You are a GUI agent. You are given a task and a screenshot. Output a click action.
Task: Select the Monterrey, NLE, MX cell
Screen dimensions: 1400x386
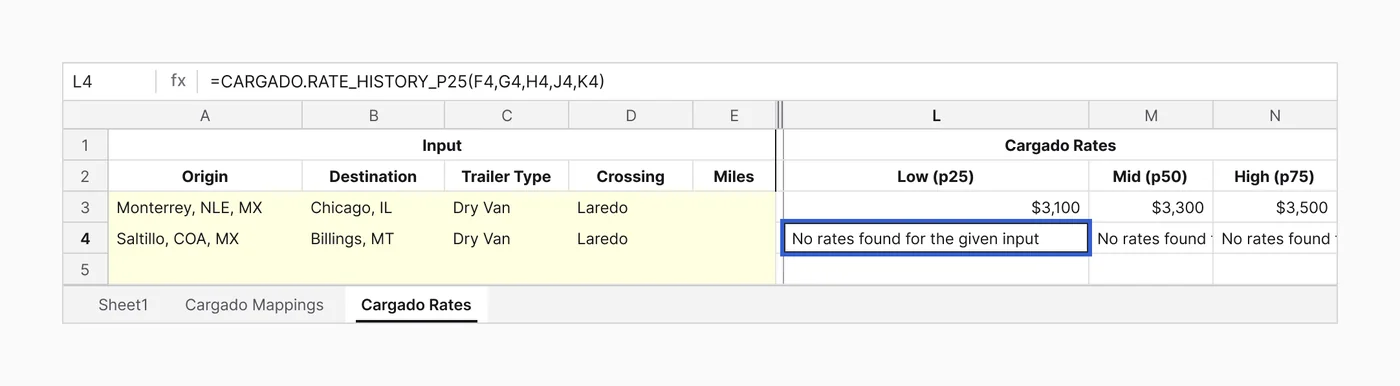click(x=205, y=208)
